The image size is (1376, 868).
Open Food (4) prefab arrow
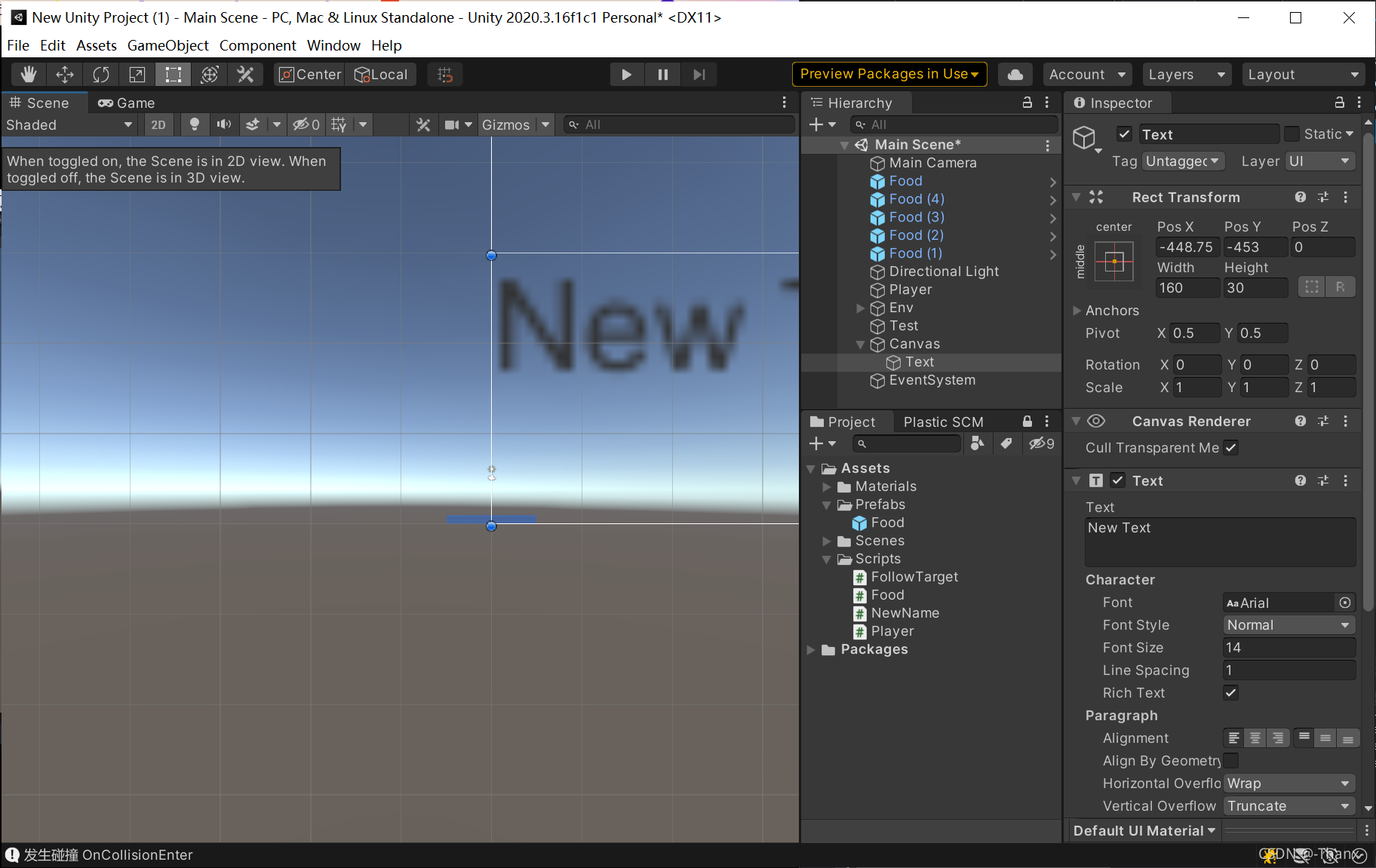coord(1053,200)
